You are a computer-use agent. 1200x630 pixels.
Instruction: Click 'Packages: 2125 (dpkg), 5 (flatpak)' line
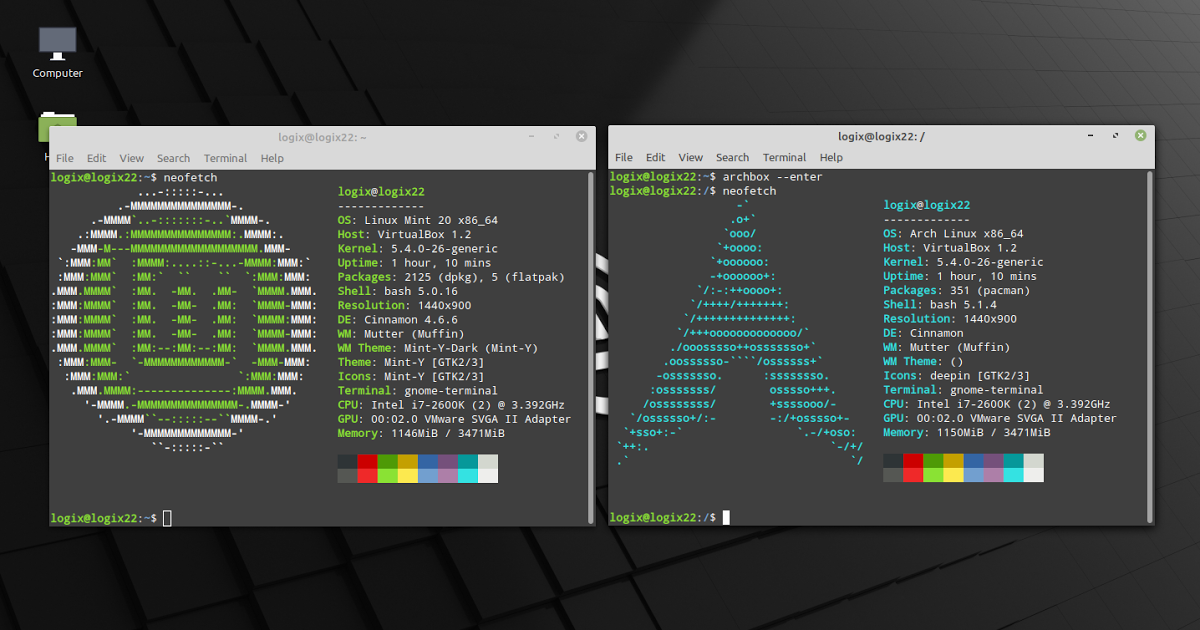coord(451,277)
